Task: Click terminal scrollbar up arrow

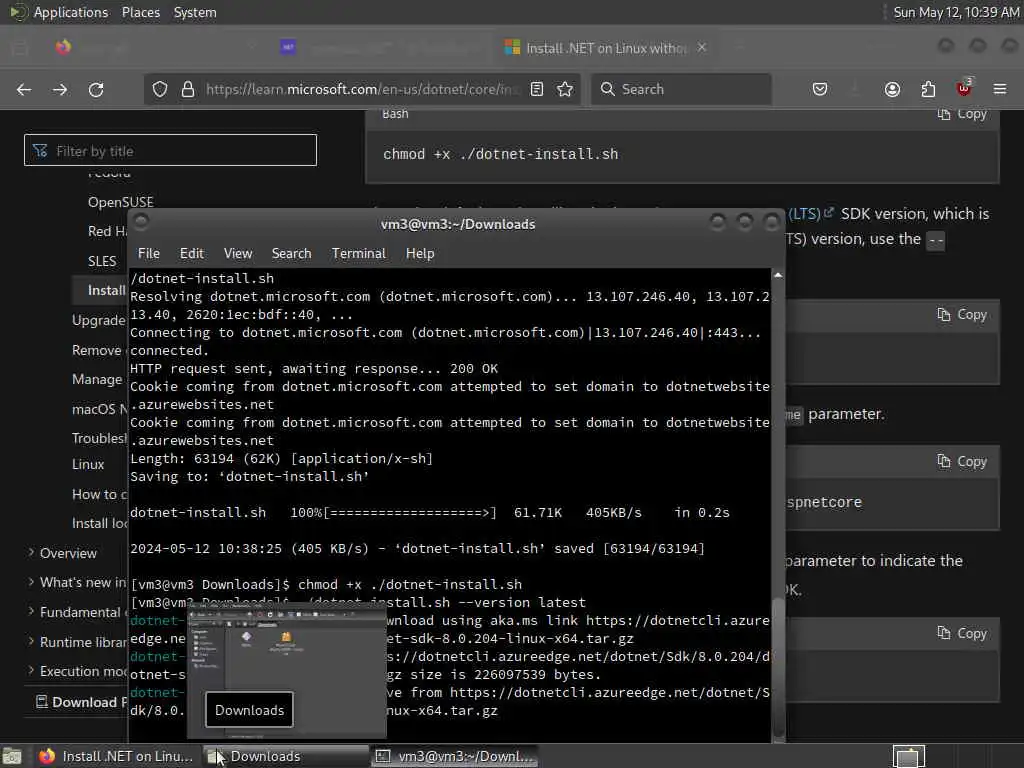Action: click(778, 276)
